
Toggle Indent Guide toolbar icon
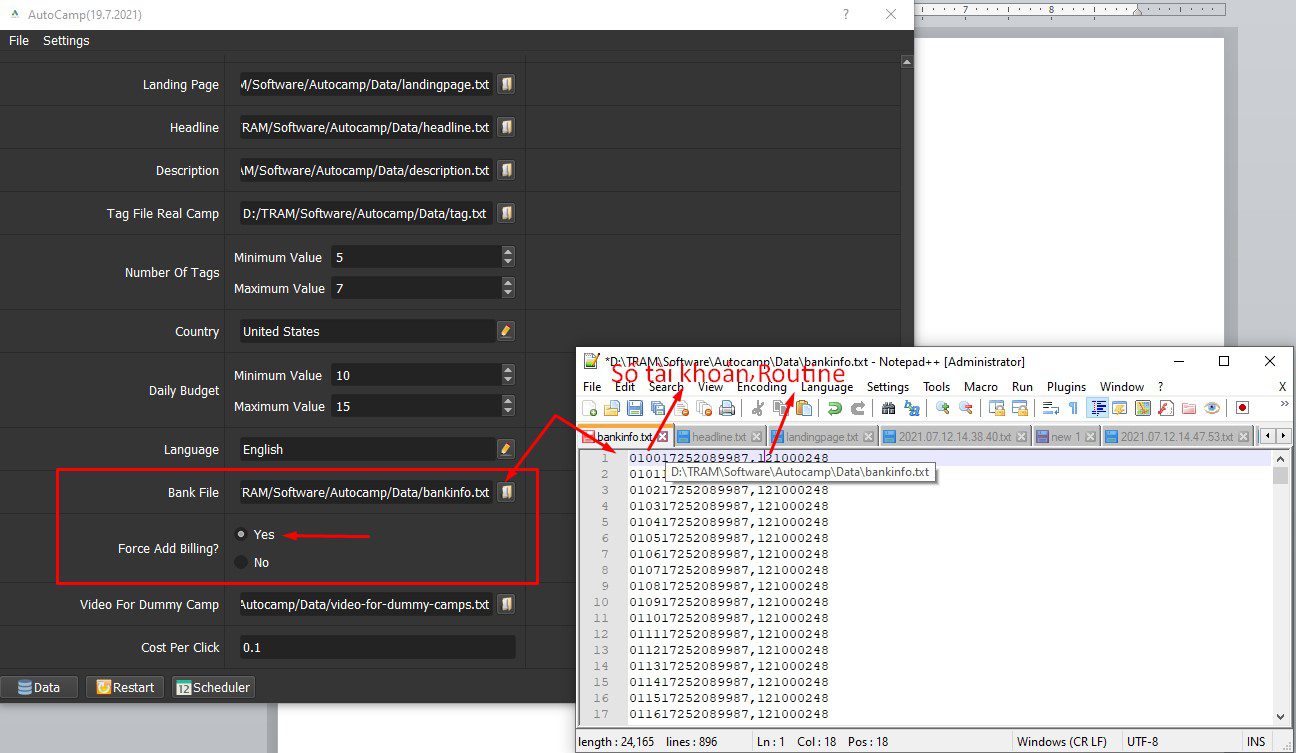1098,408
